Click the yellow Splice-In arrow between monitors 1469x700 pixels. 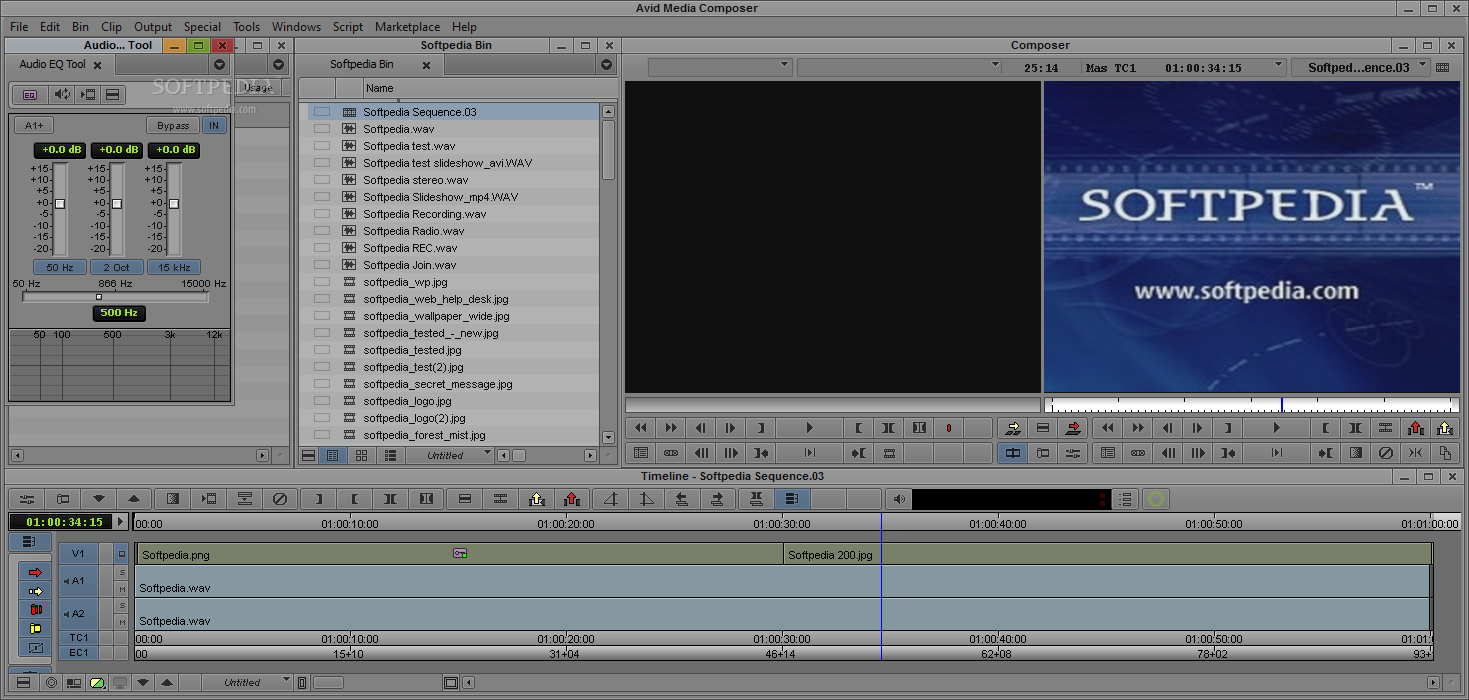coord(1013,428)
